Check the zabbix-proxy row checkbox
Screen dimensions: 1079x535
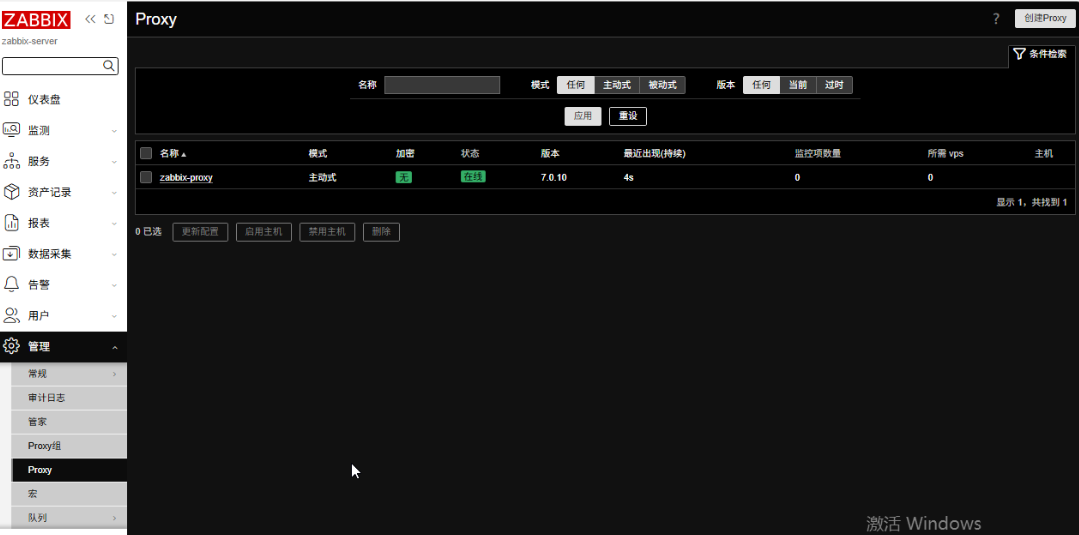coord(146,177)
